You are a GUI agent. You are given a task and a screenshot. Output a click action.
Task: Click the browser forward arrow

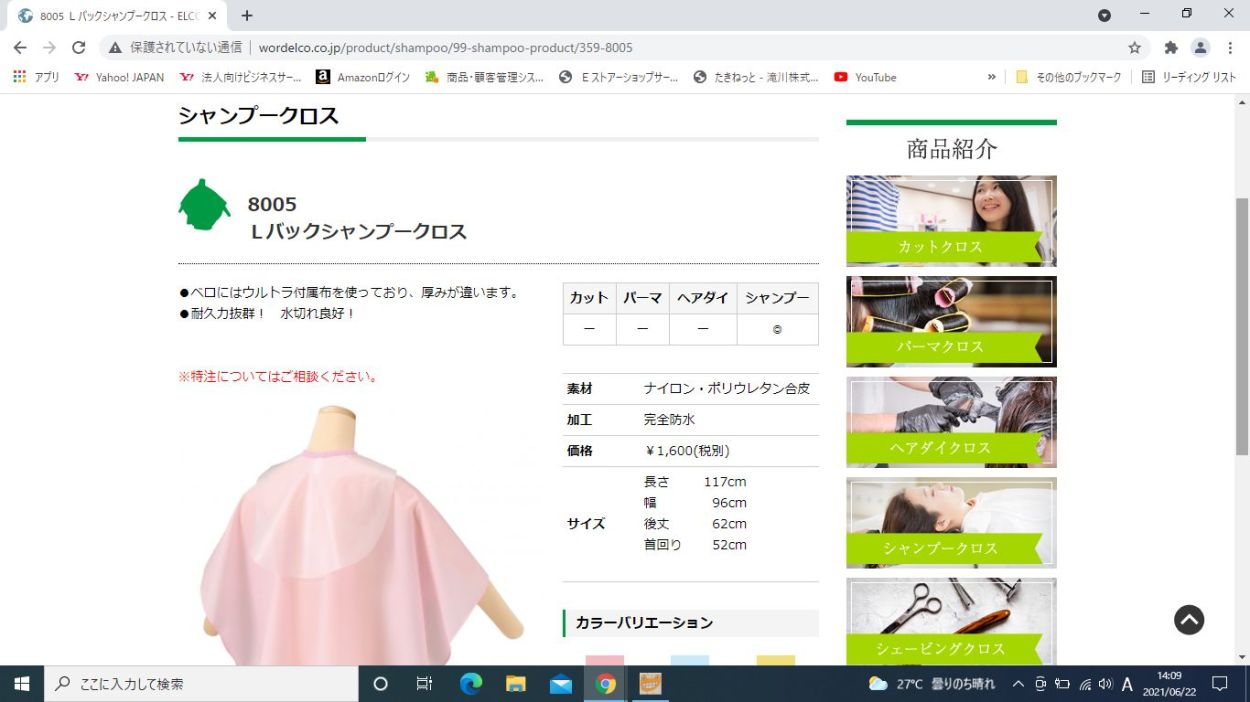49,47
